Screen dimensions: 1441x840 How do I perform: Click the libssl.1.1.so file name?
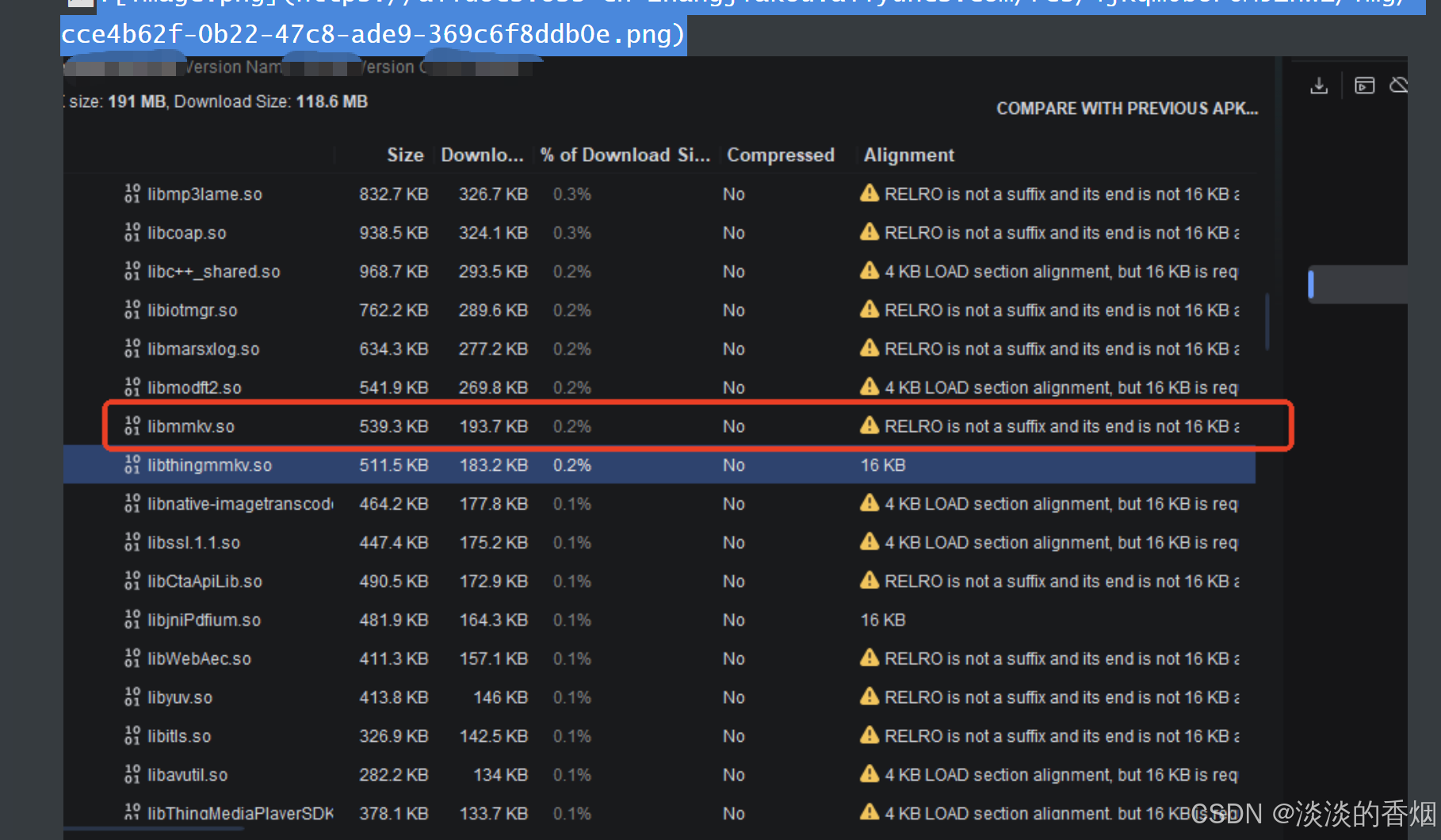pos(193,543)
